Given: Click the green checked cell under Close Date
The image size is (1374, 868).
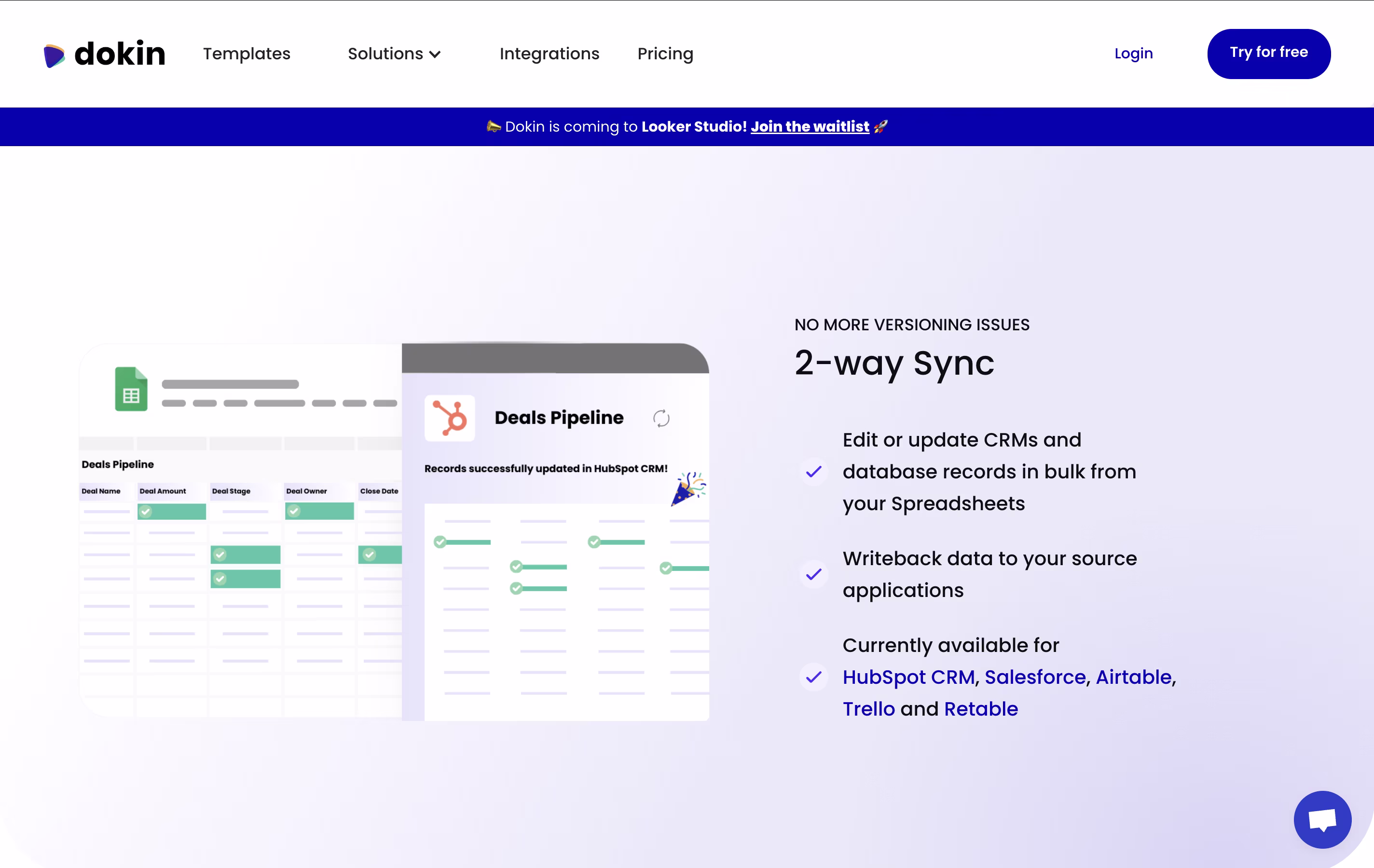Looking at the screenshot, I should point(380,555).
